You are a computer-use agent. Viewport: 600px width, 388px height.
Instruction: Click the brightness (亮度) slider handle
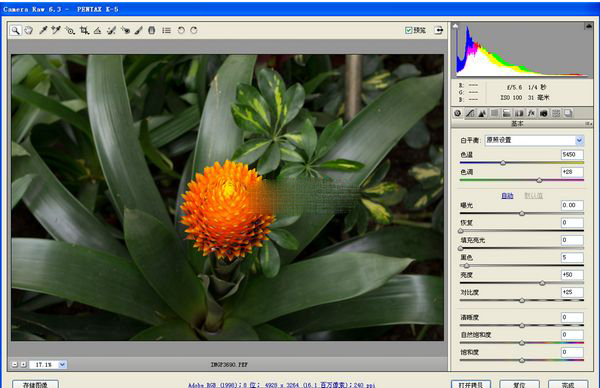coord(542,283)
